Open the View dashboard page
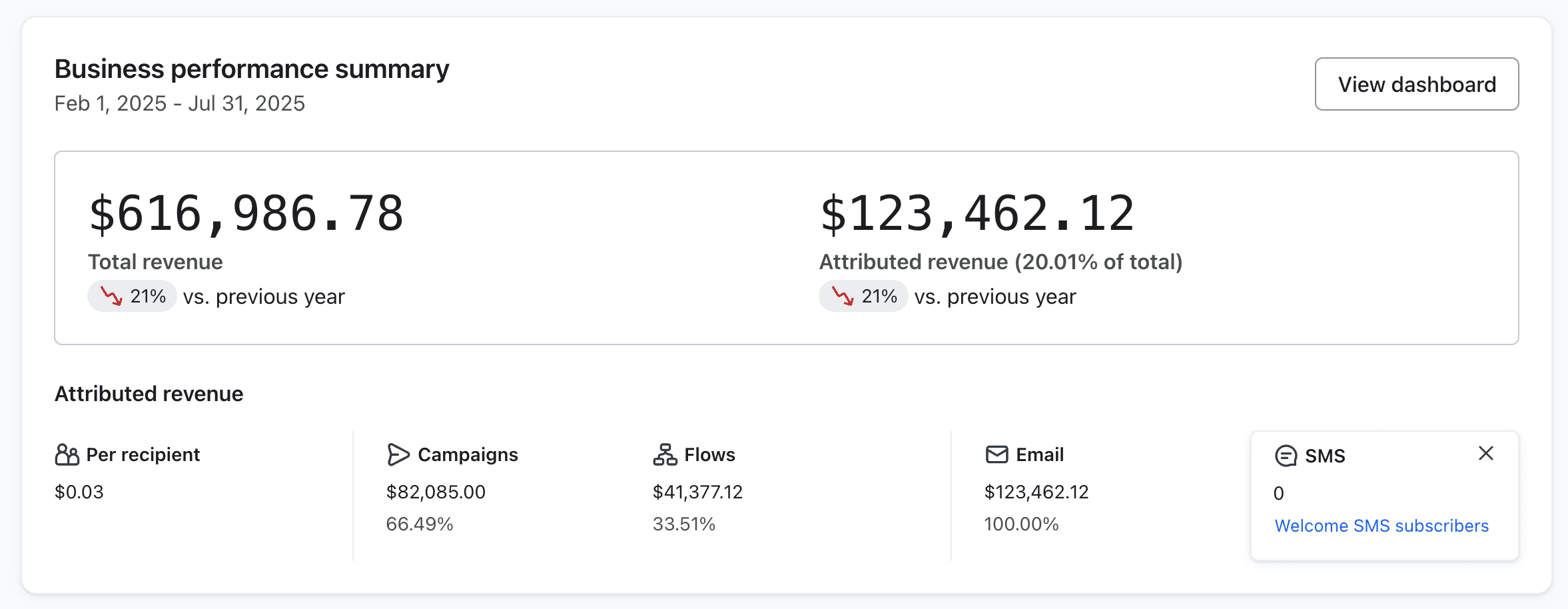 (1416, 84)
